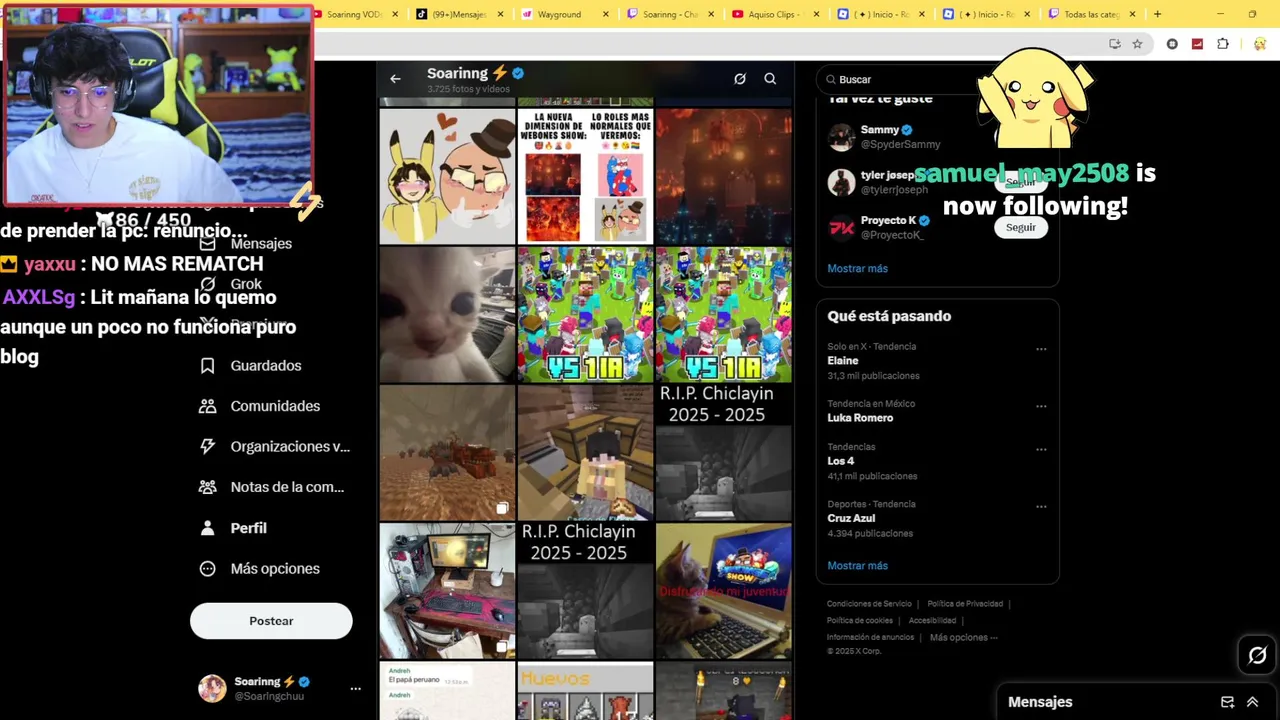Open desk setup photo thumbnail
The image size is (1280, 720).
click(447, 592)
